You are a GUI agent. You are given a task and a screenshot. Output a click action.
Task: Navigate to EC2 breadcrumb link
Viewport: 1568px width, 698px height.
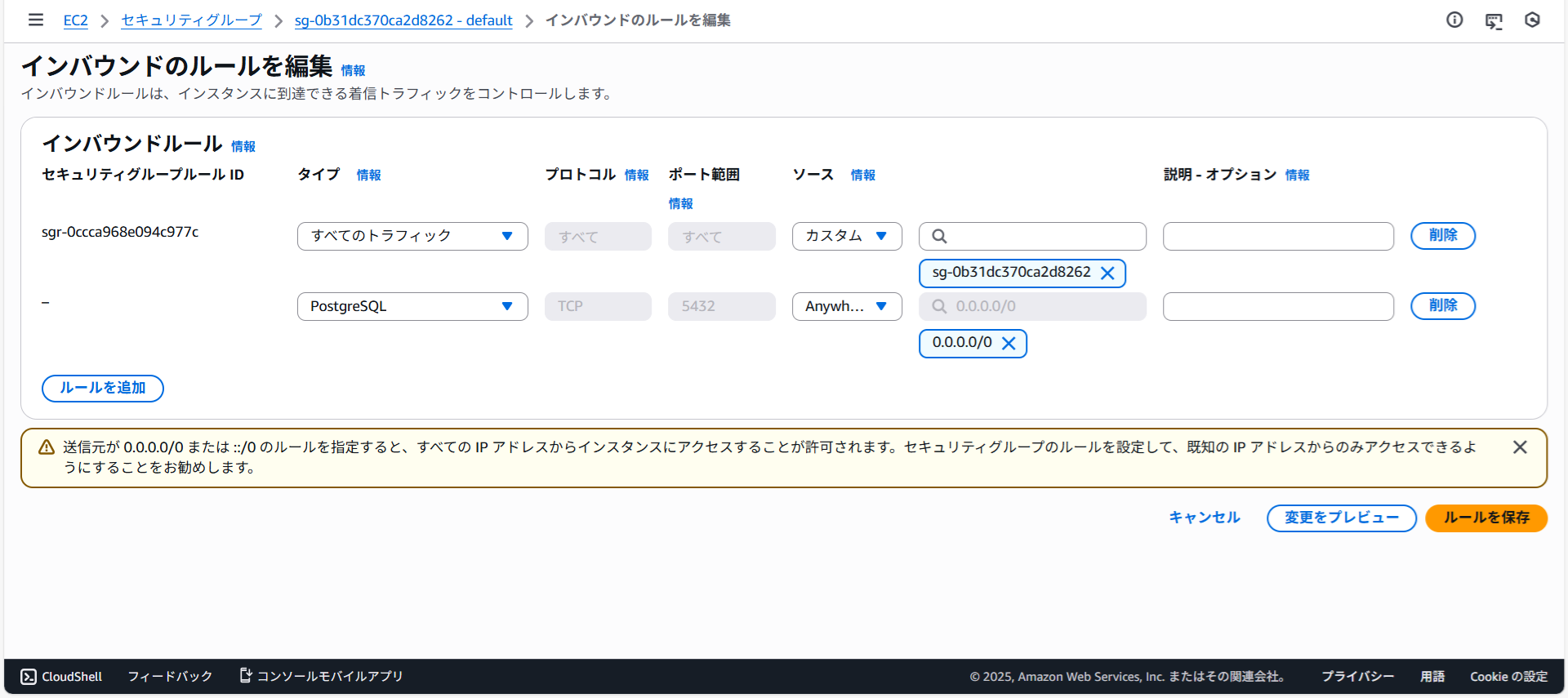pyautogui.click(x=75, y=20)
